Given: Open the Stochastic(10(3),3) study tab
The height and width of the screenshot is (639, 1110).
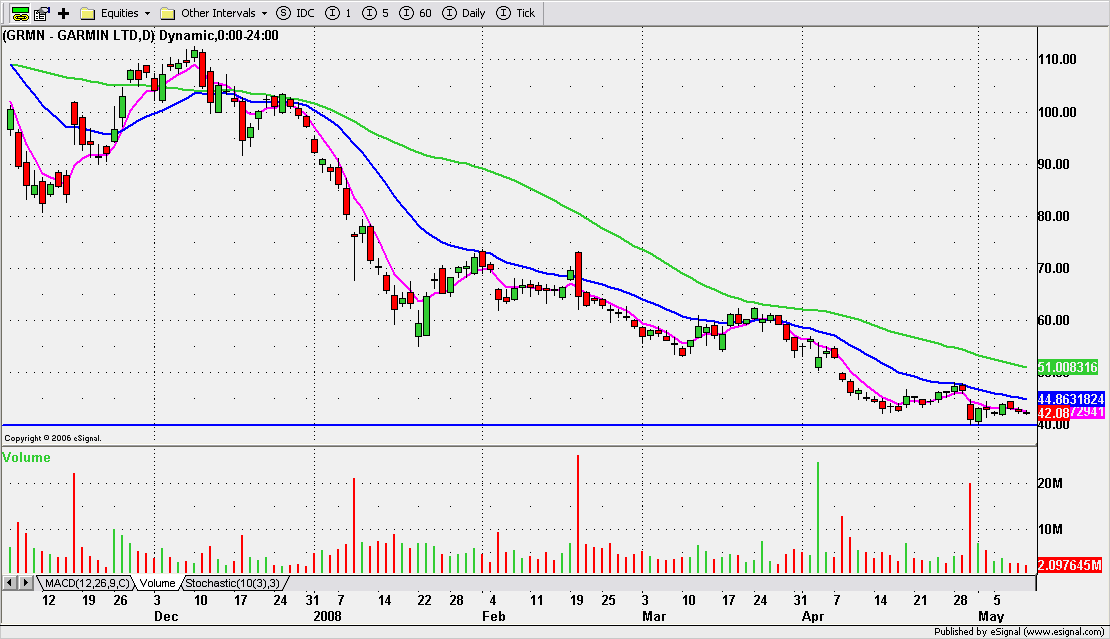Looking at the screenshot, I should [x=233, y=583].
